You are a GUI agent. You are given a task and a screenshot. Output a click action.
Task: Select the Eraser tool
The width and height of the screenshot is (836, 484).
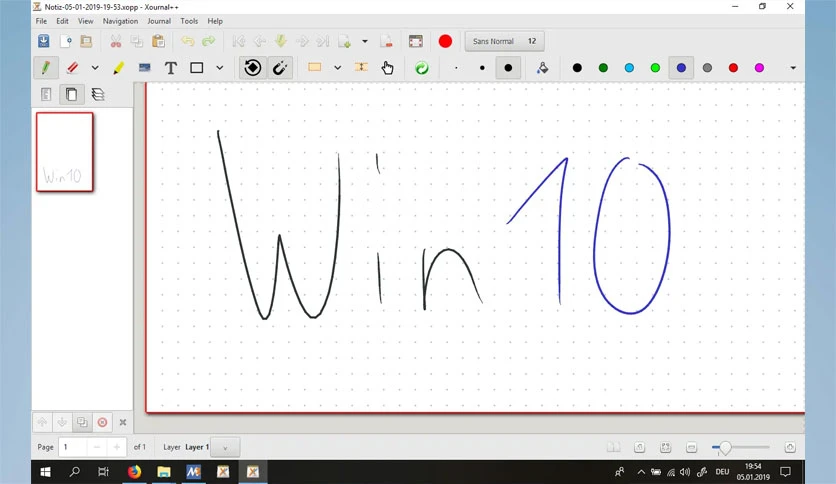coord(73,68)
